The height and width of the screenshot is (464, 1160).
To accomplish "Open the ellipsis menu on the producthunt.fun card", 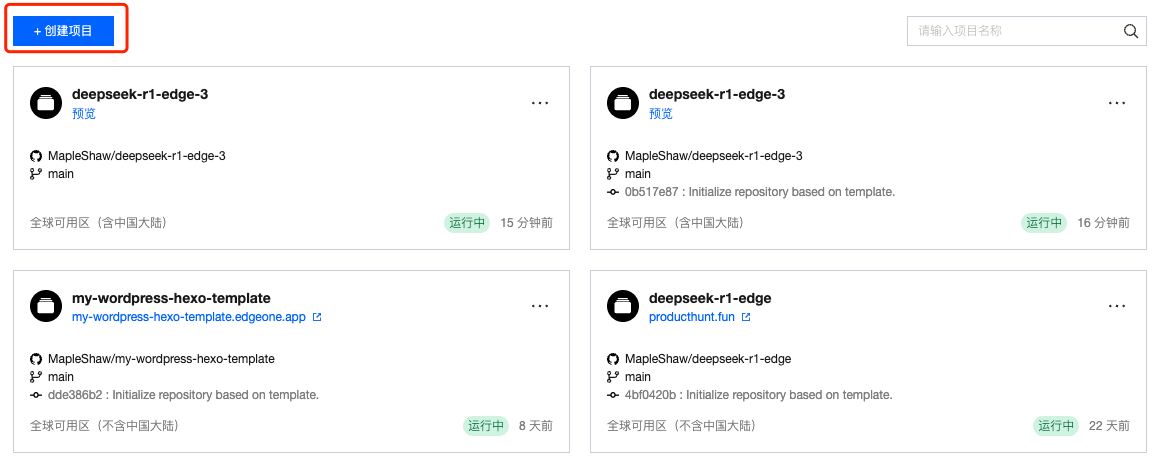I will [x=1117, y=306].
